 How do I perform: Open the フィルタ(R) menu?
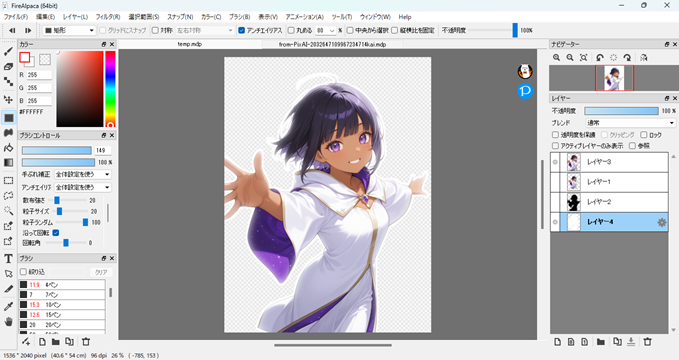pos(108,17)
